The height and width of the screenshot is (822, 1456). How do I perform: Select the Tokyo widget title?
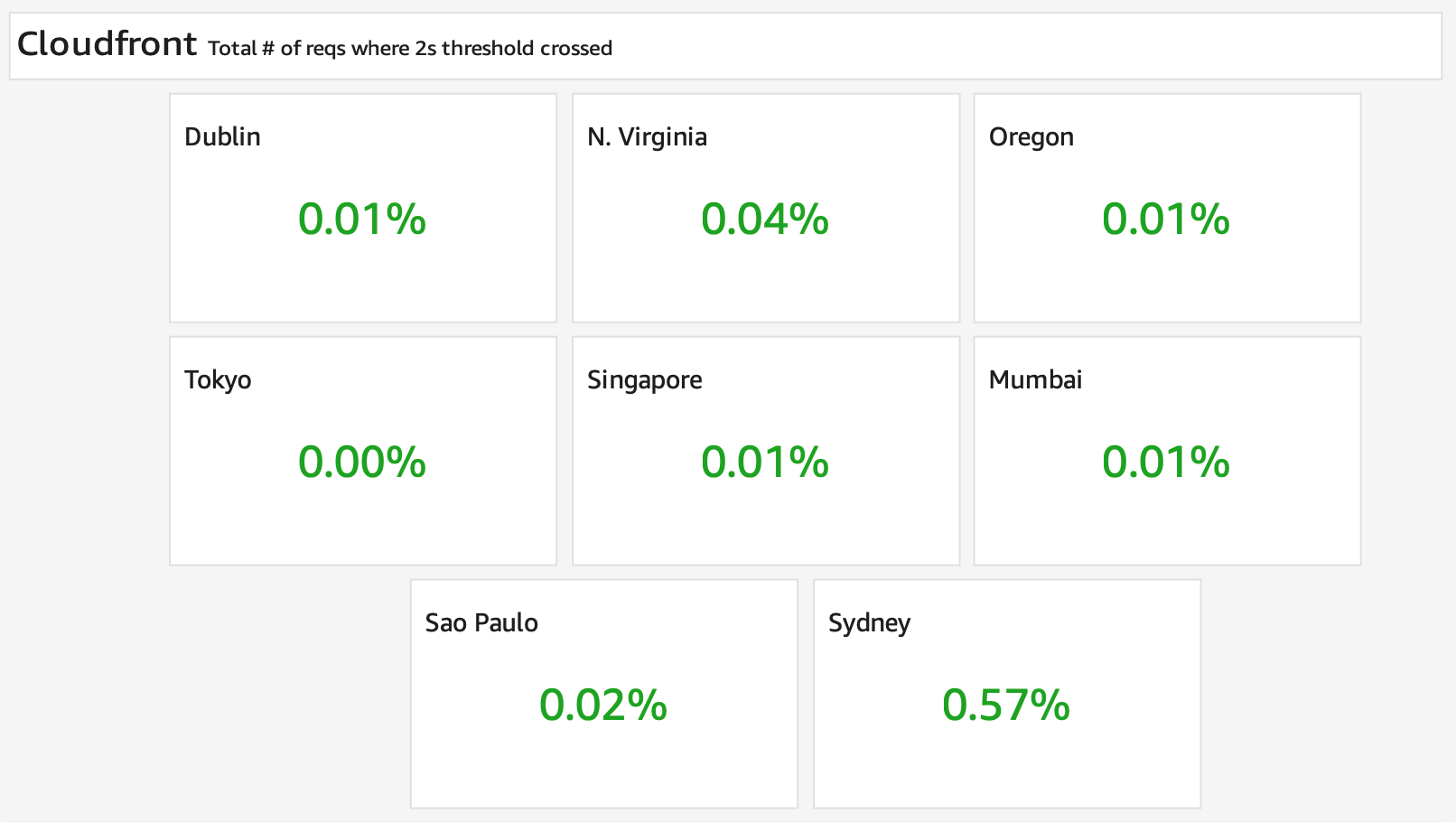pos(218,380)
